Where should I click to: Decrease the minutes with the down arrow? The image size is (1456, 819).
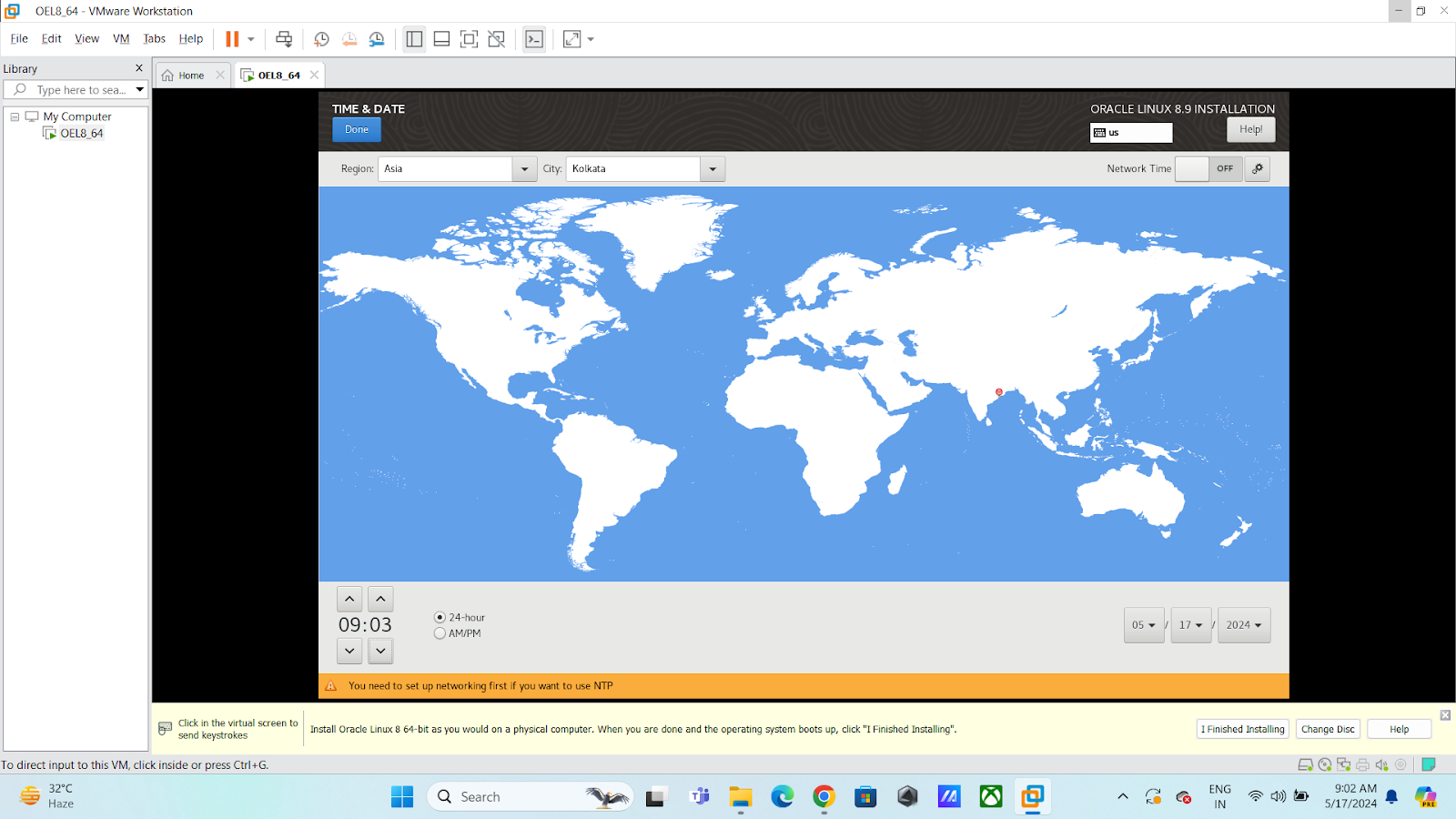click(x=380, y=651)
